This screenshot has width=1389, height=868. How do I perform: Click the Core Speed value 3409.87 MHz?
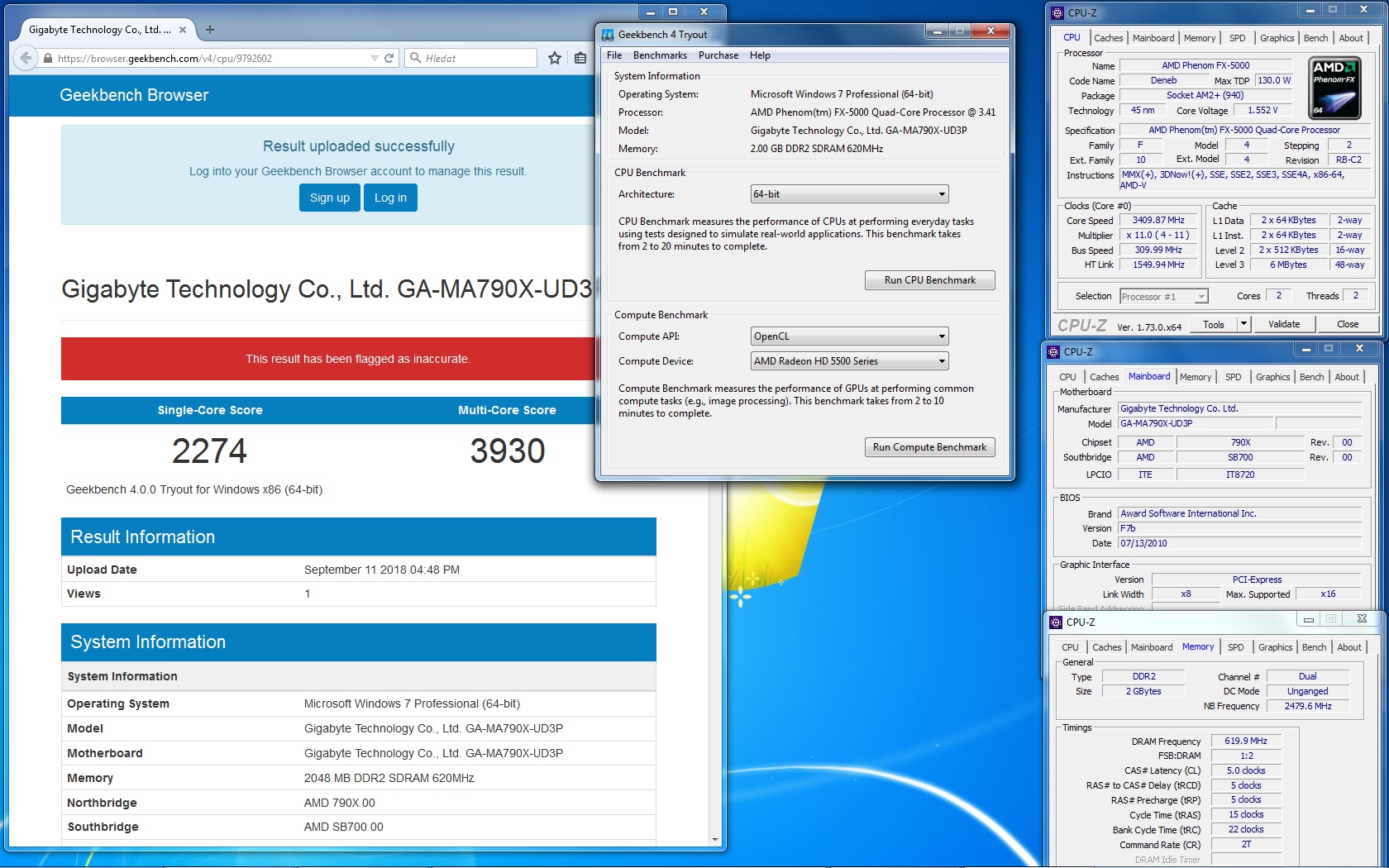(1158, 221)
